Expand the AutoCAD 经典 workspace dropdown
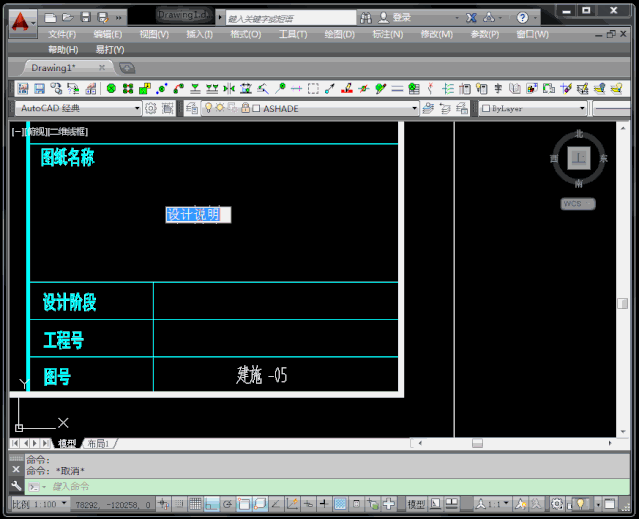Viewport: 639px width, 519px height. pyautogui.click(x=137, y=108)
